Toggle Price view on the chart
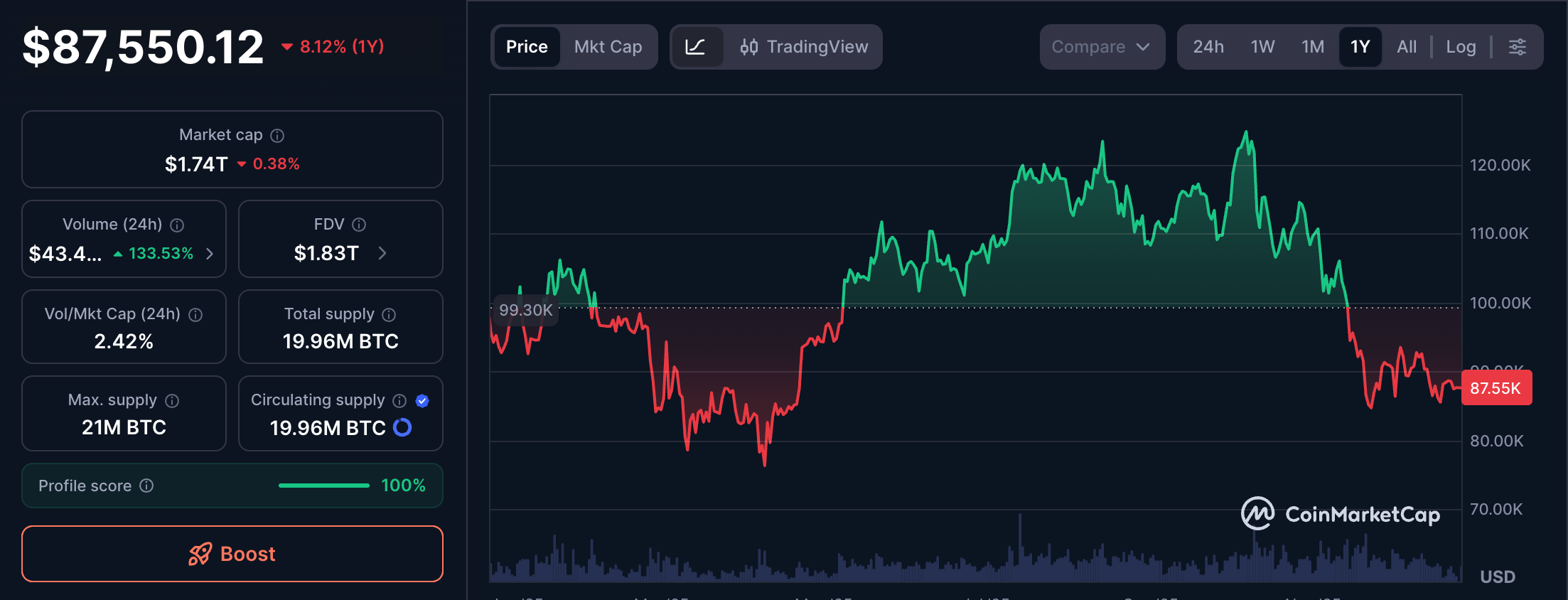 [x=527, y=46]
